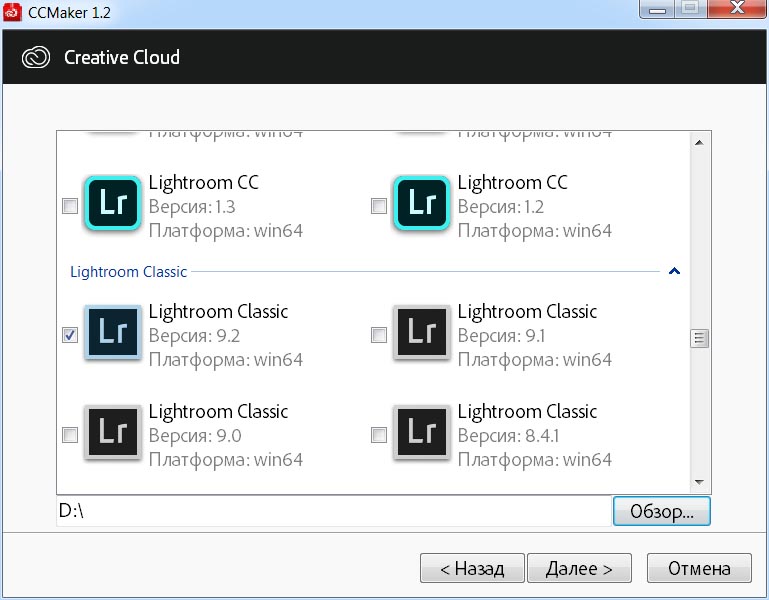The image size is (769, 600).
Task: Click the Creative Cloud logo in header
Action: [36, 57]
